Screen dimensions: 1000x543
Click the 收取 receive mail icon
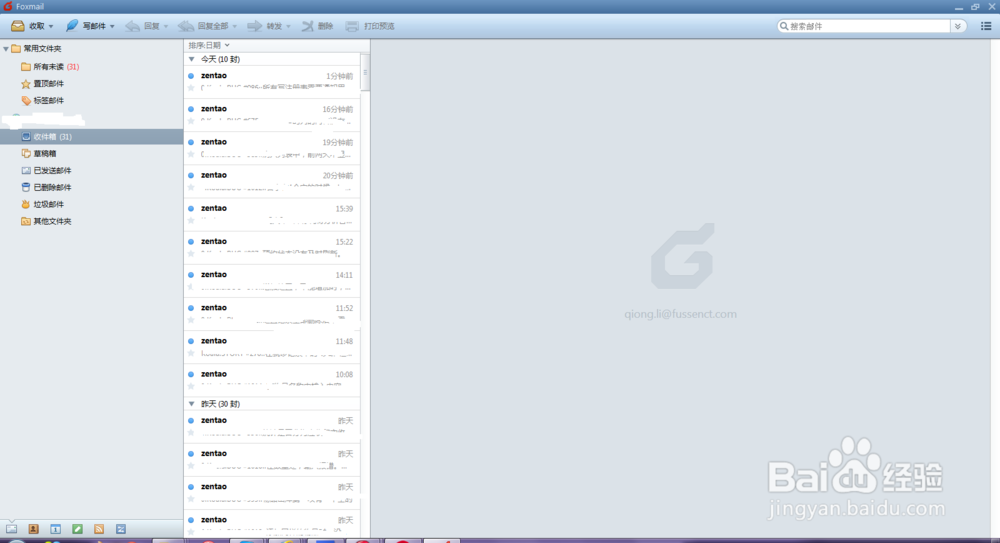pyautogui.click(x=18, y=26)
